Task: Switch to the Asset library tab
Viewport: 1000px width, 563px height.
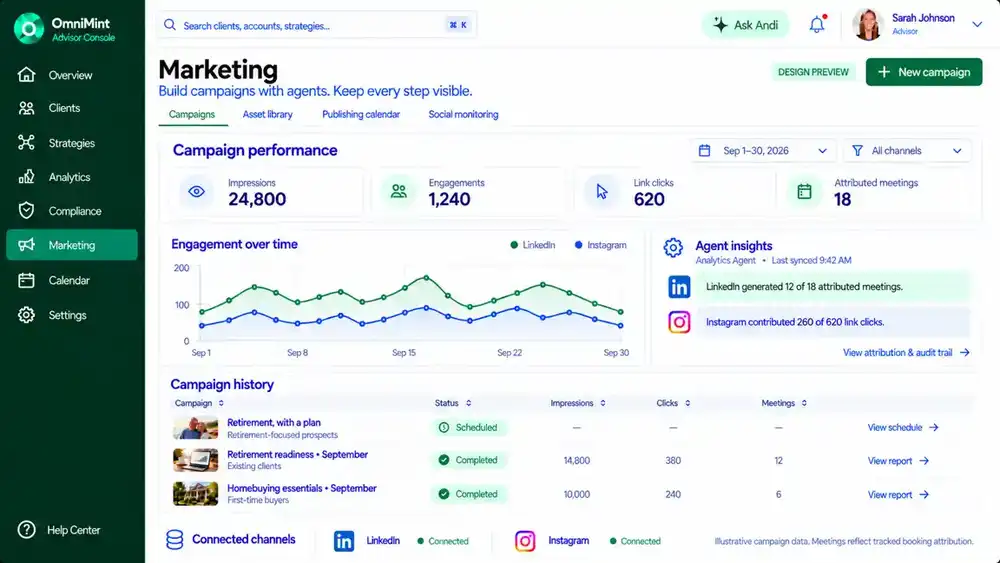Action: (267, 115)
